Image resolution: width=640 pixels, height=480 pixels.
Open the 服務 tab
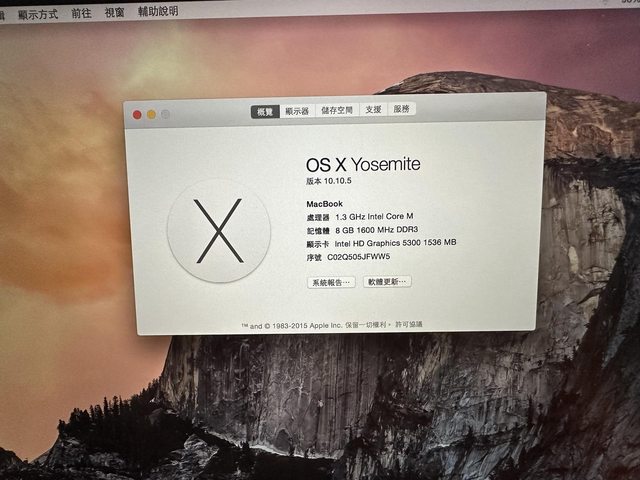point(401,109)
